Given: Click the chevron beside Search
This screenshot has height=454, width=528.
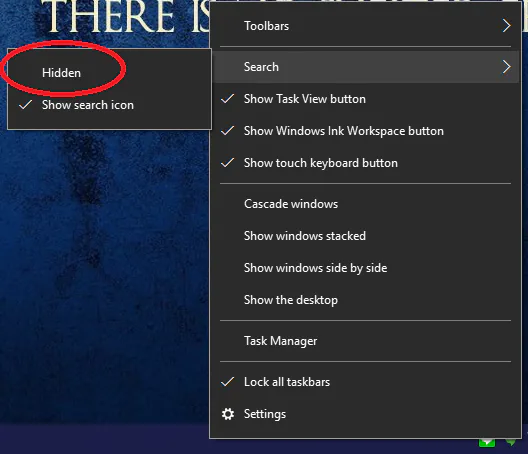Looking at the screenshot, I should click(x=506, y=67).
